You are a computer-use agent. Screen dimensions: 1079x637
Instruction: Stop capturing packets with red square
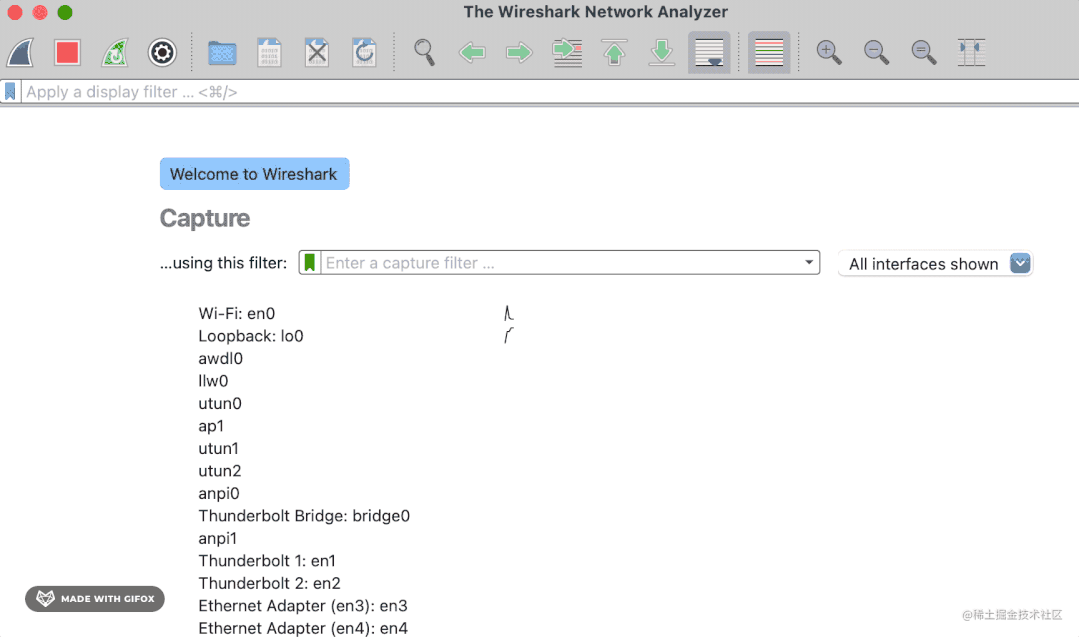pyautogui.click(x=67, y=52)
